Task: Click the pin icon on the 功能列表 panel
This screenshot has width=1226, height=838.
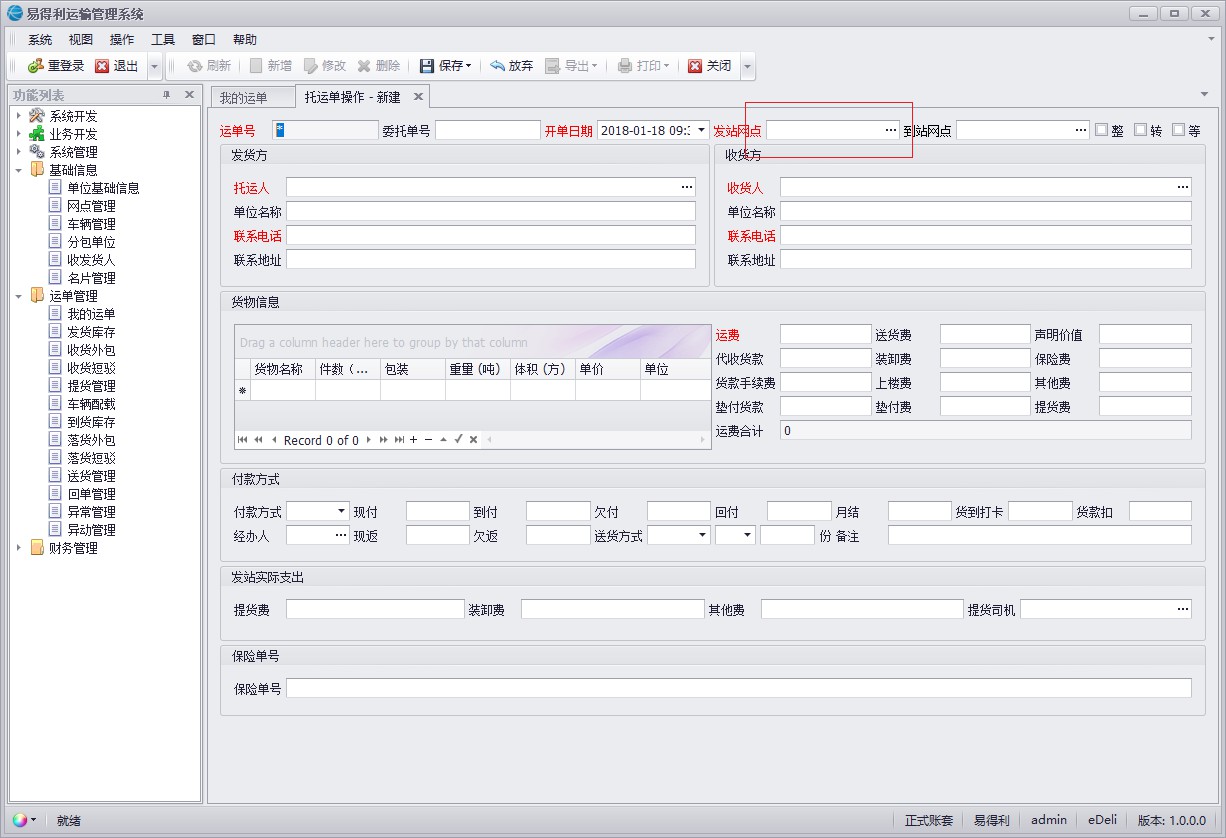Action: point(169,94)
